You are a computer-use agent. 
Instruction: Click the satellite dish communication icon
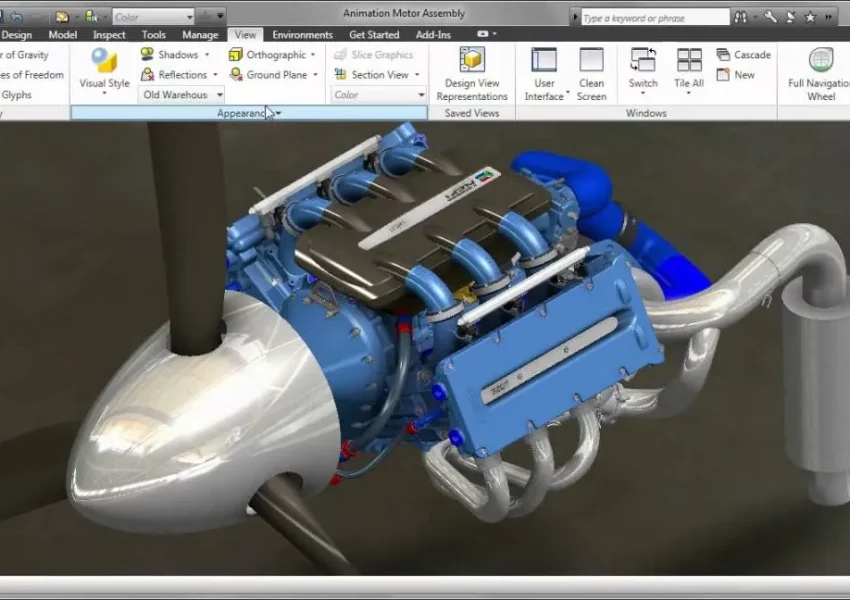790,17
